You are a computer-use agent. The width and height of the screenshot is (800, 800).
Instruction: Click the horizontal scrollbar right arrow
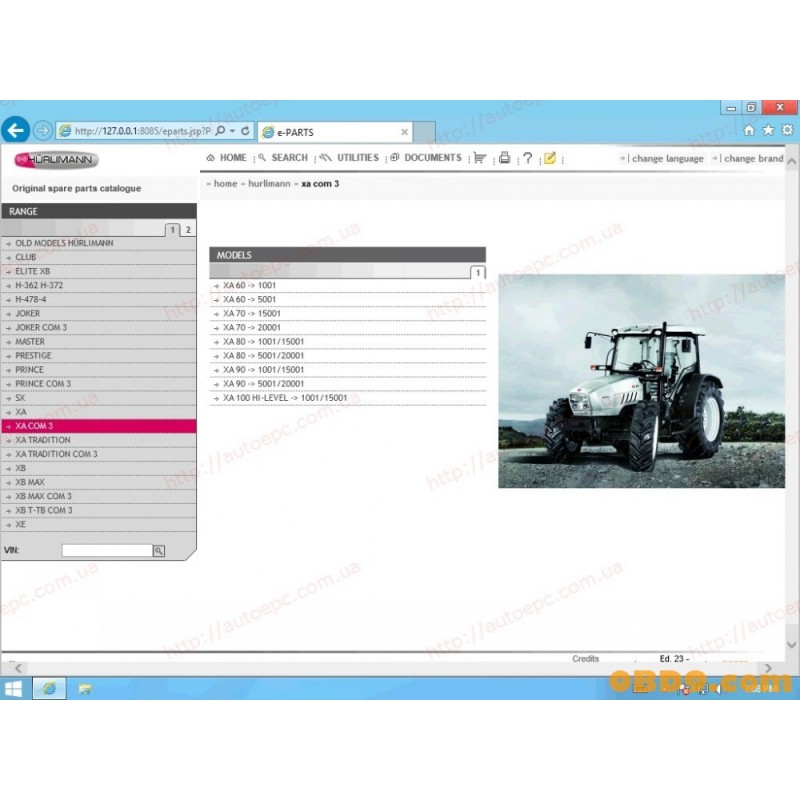(x=768, y=668)
